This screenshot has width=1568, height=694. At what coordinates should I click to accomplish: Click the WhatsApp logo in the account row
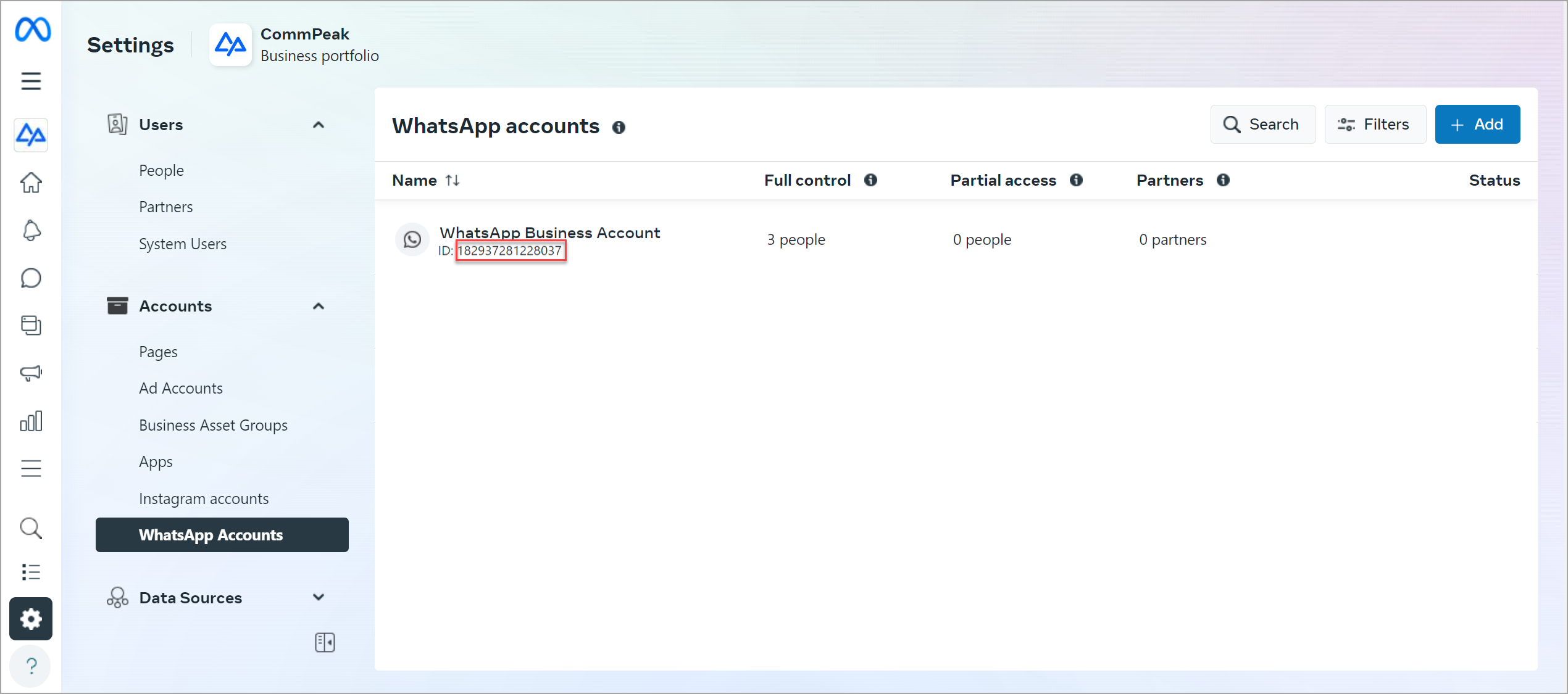tap(412, 239)
